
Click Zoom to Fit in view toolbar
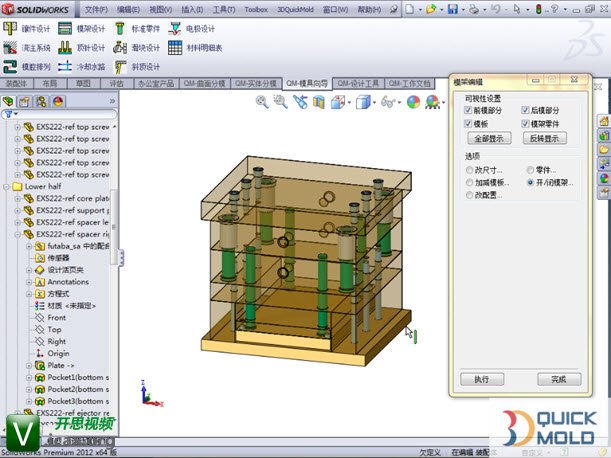pyautogui.click(x=262, y=102)
